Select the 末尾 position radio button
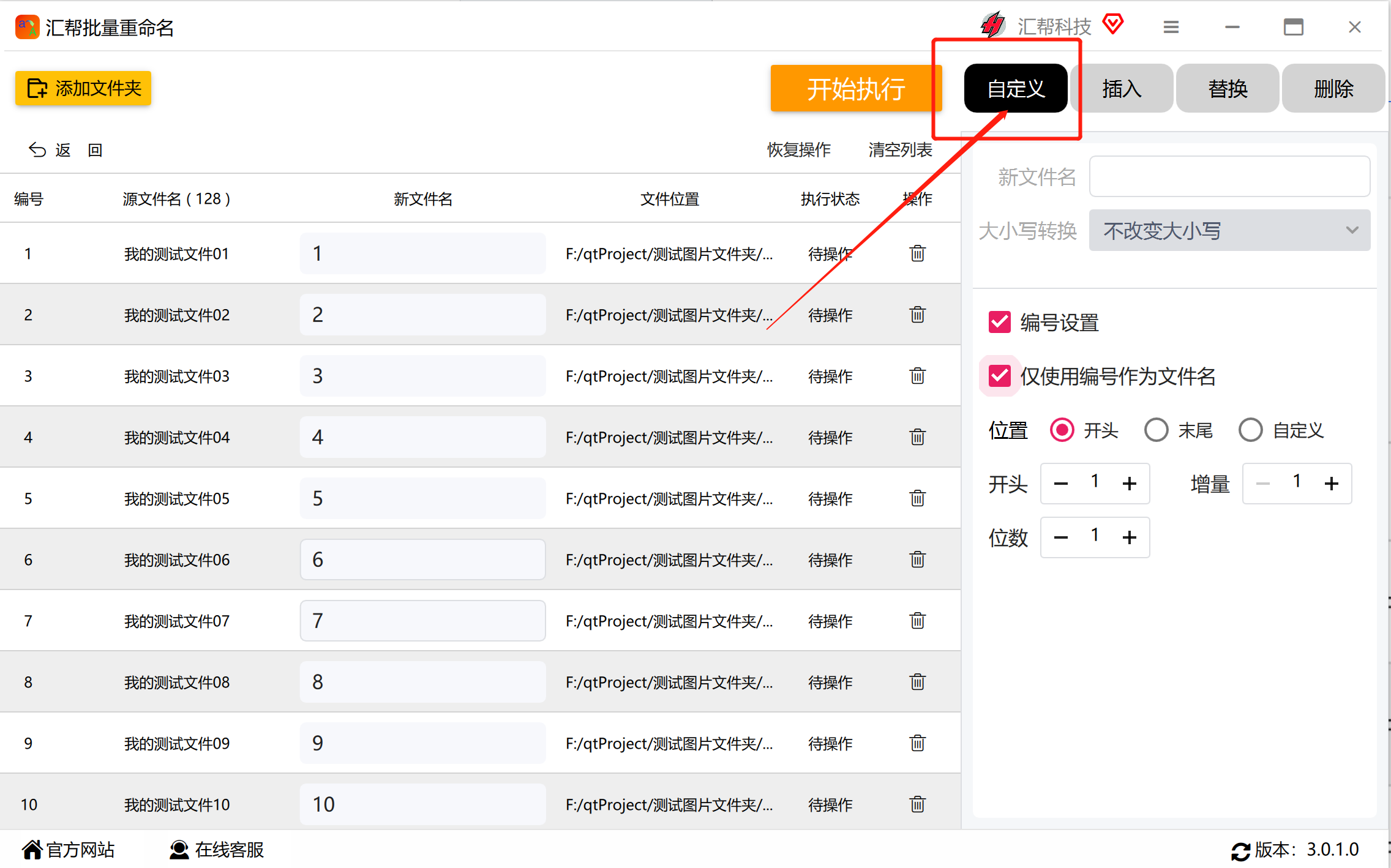Screen dimensions: 1391x868 (1157, 430)
